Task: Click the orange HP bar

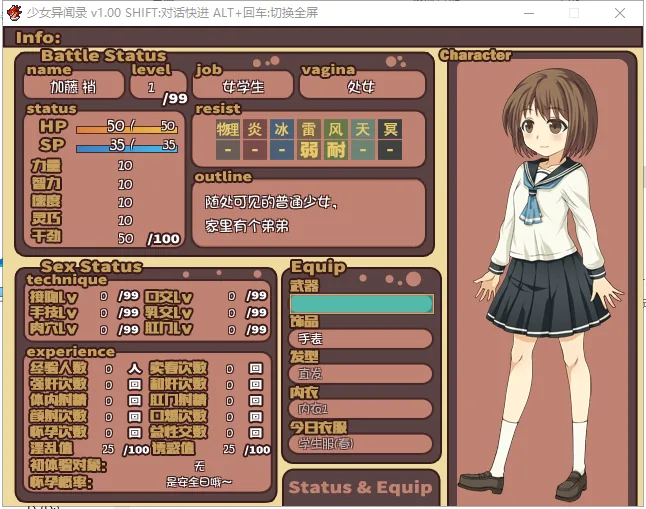Action: 127,130
